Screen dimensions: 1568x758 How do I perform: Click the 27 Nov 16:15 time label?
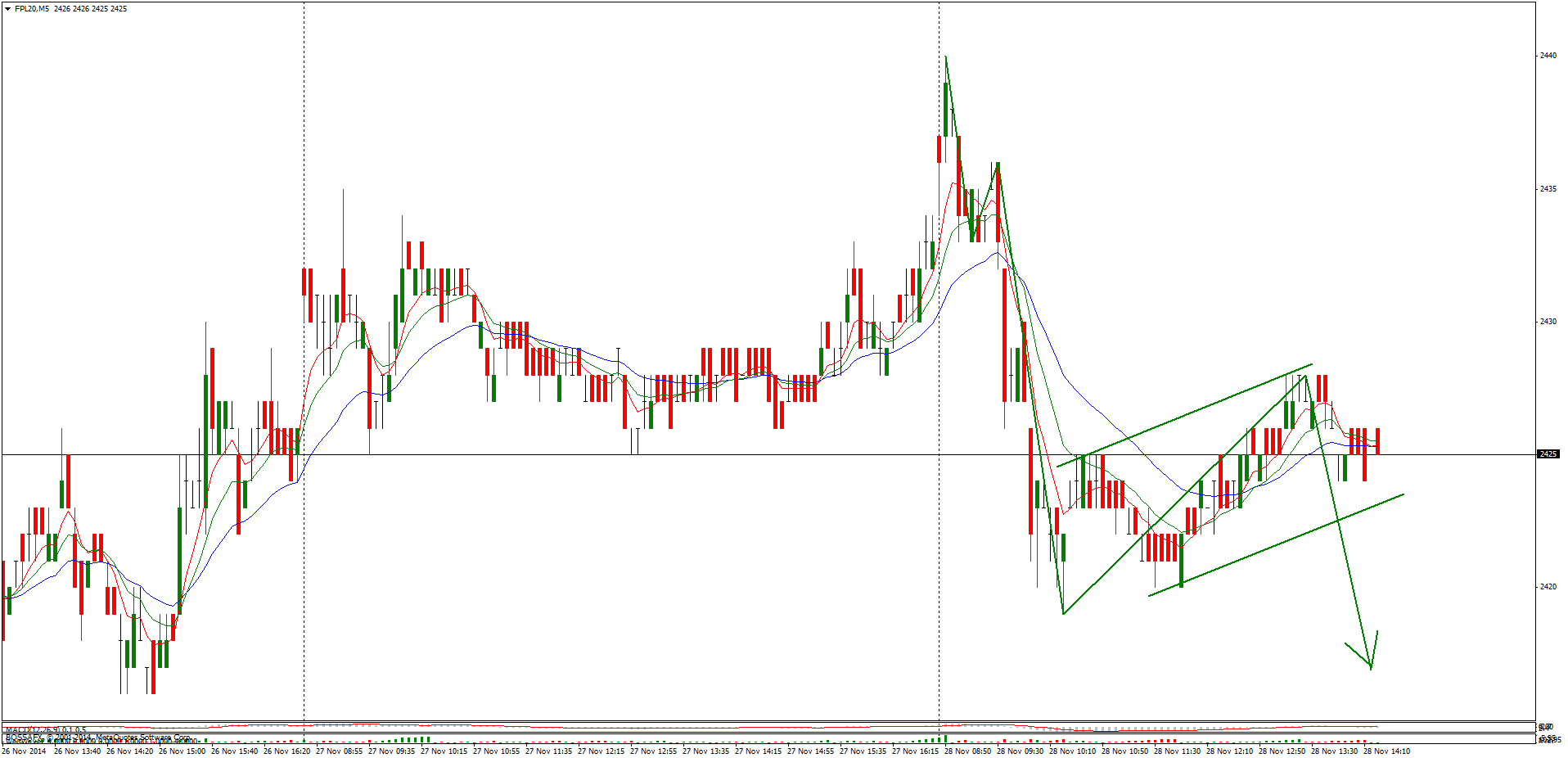click(x=915, y=751)
